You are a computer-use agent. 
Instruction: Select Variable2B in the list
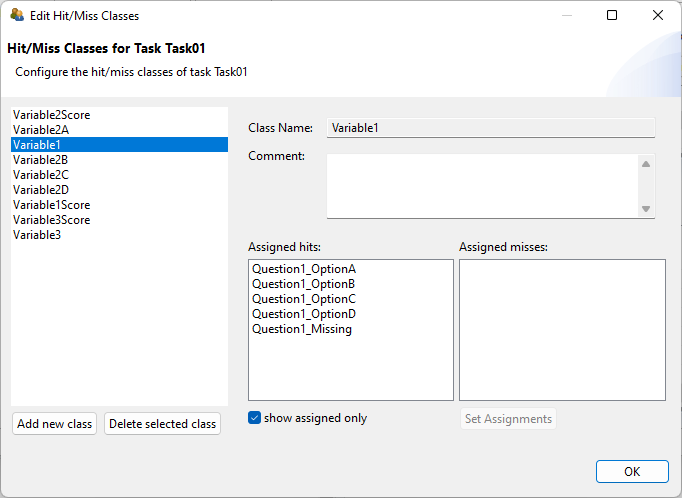point(41,160)
